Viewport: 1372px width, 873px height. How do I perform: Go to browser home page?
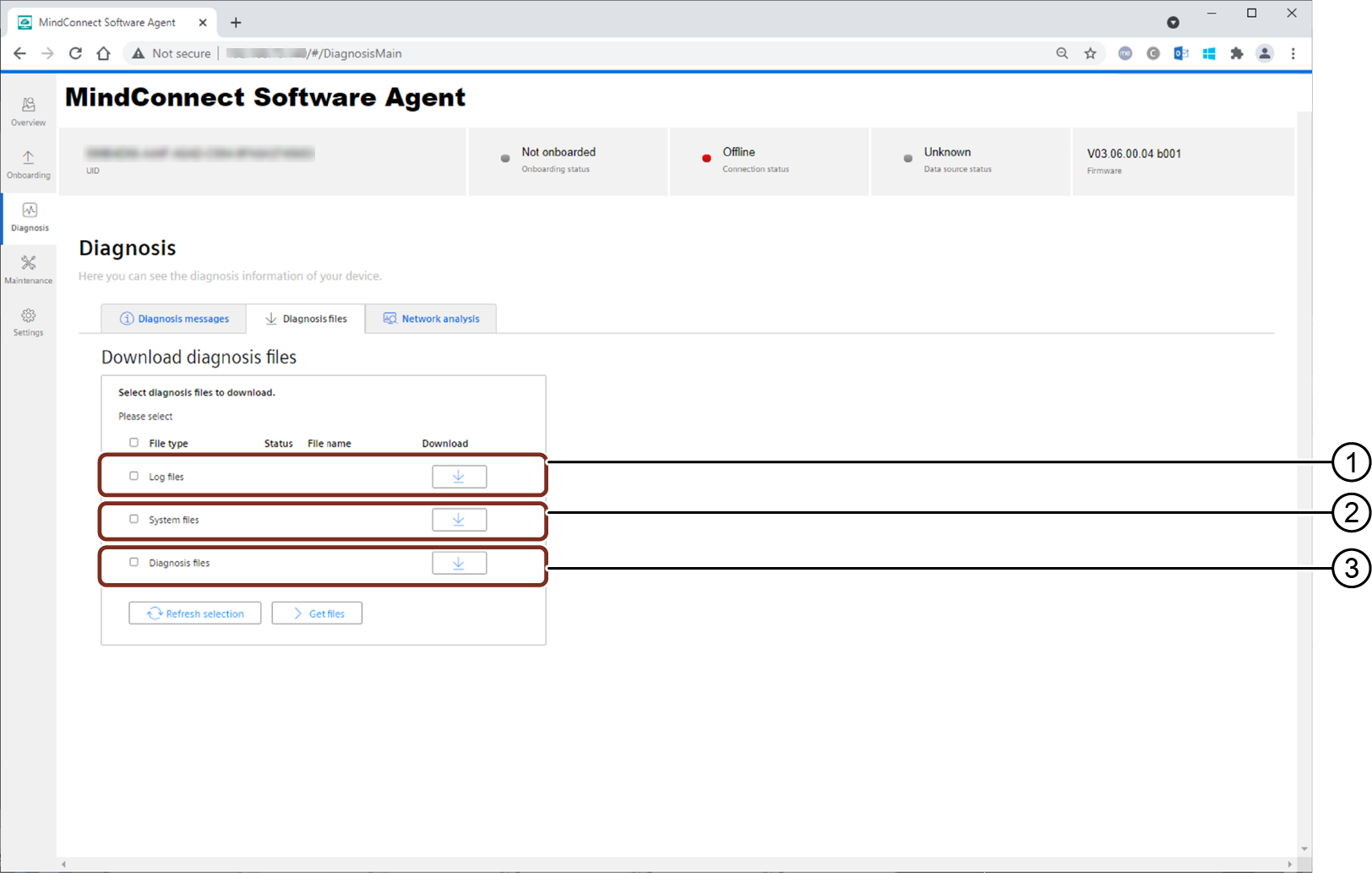[x=103, y=53]
